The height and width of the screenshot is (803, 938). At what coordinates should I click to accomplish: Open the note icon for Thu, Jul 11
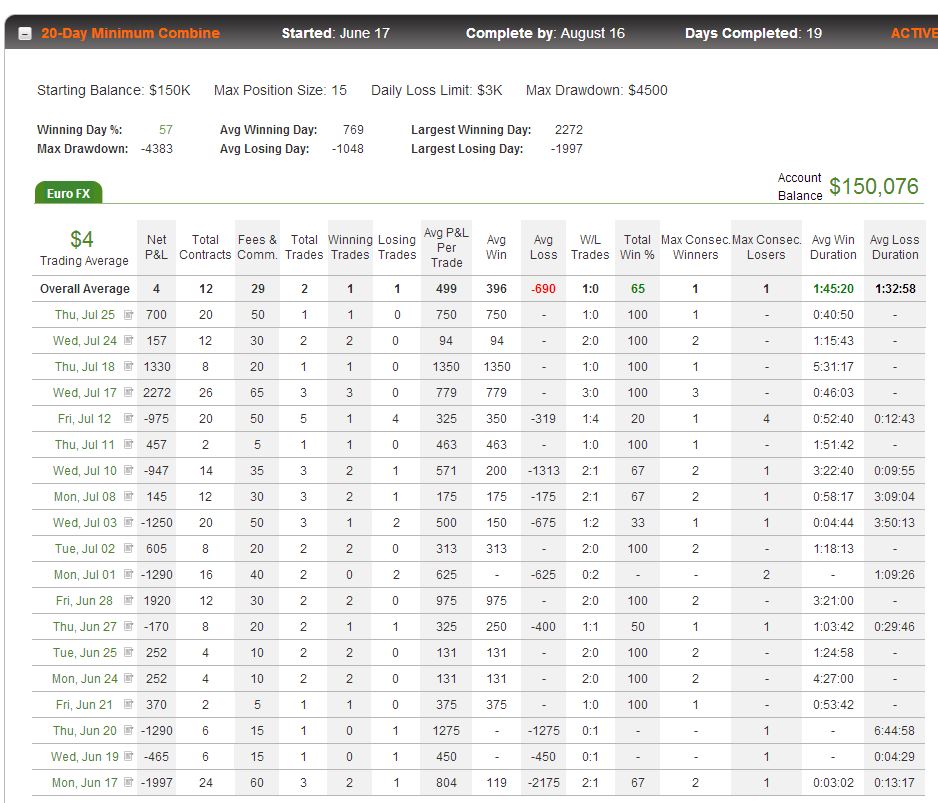coord(128,445)
